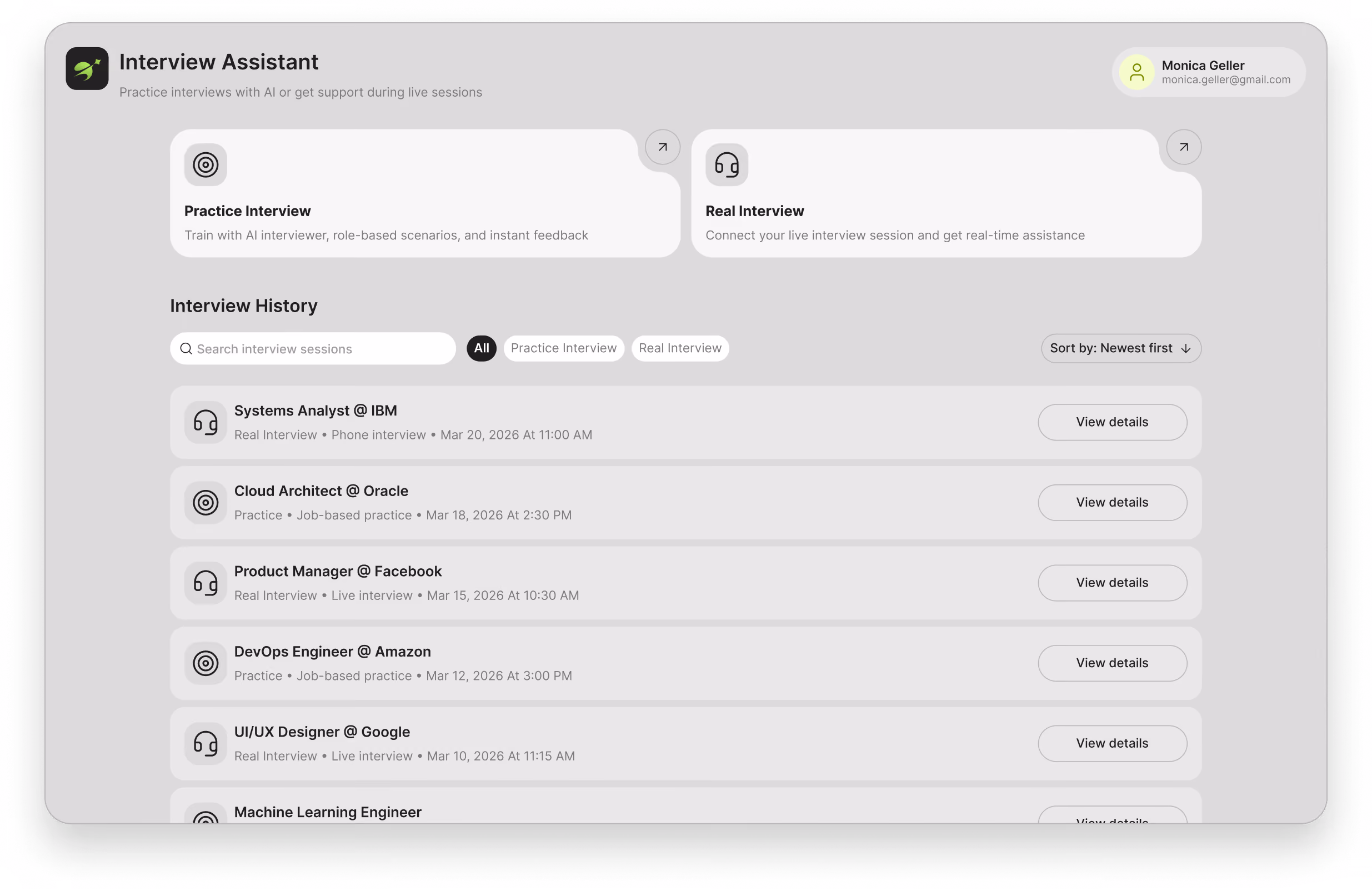1372x891 pixels.
Task: View details for Systems Analyst @ IBM
Action: [1112, 422]
